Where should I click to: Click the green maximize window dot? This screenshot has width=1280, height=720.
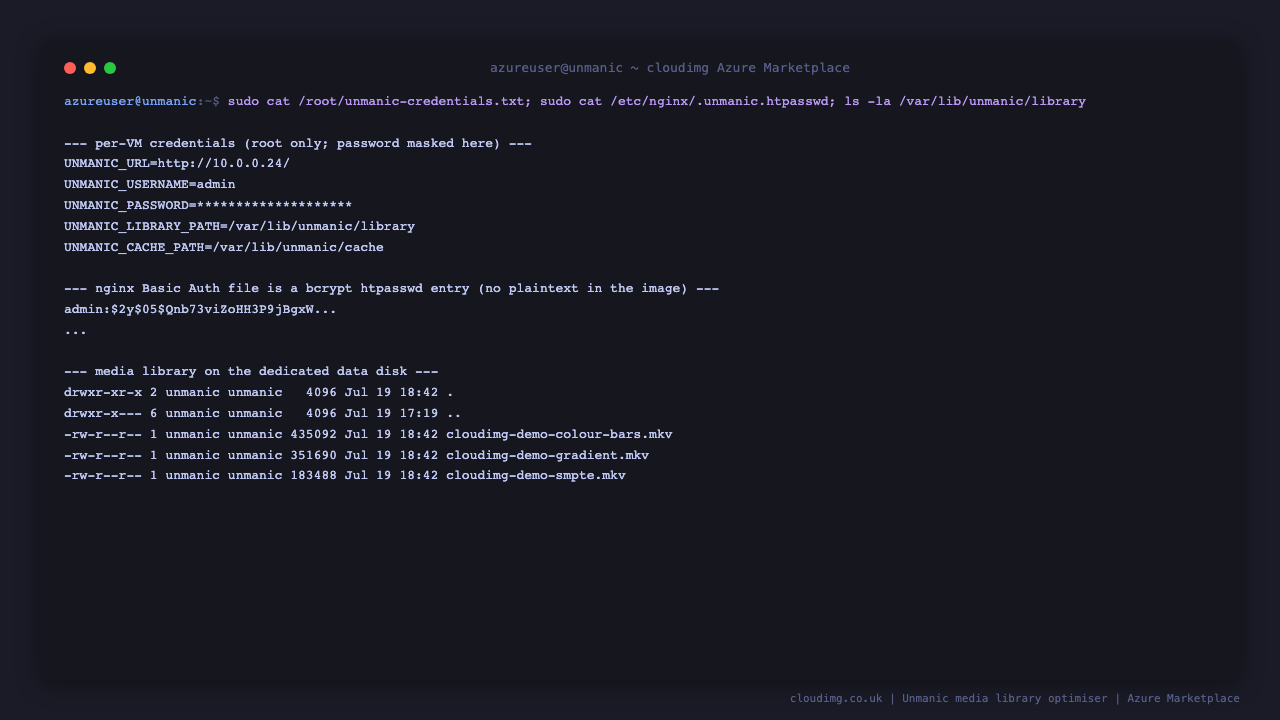[110, 68]
